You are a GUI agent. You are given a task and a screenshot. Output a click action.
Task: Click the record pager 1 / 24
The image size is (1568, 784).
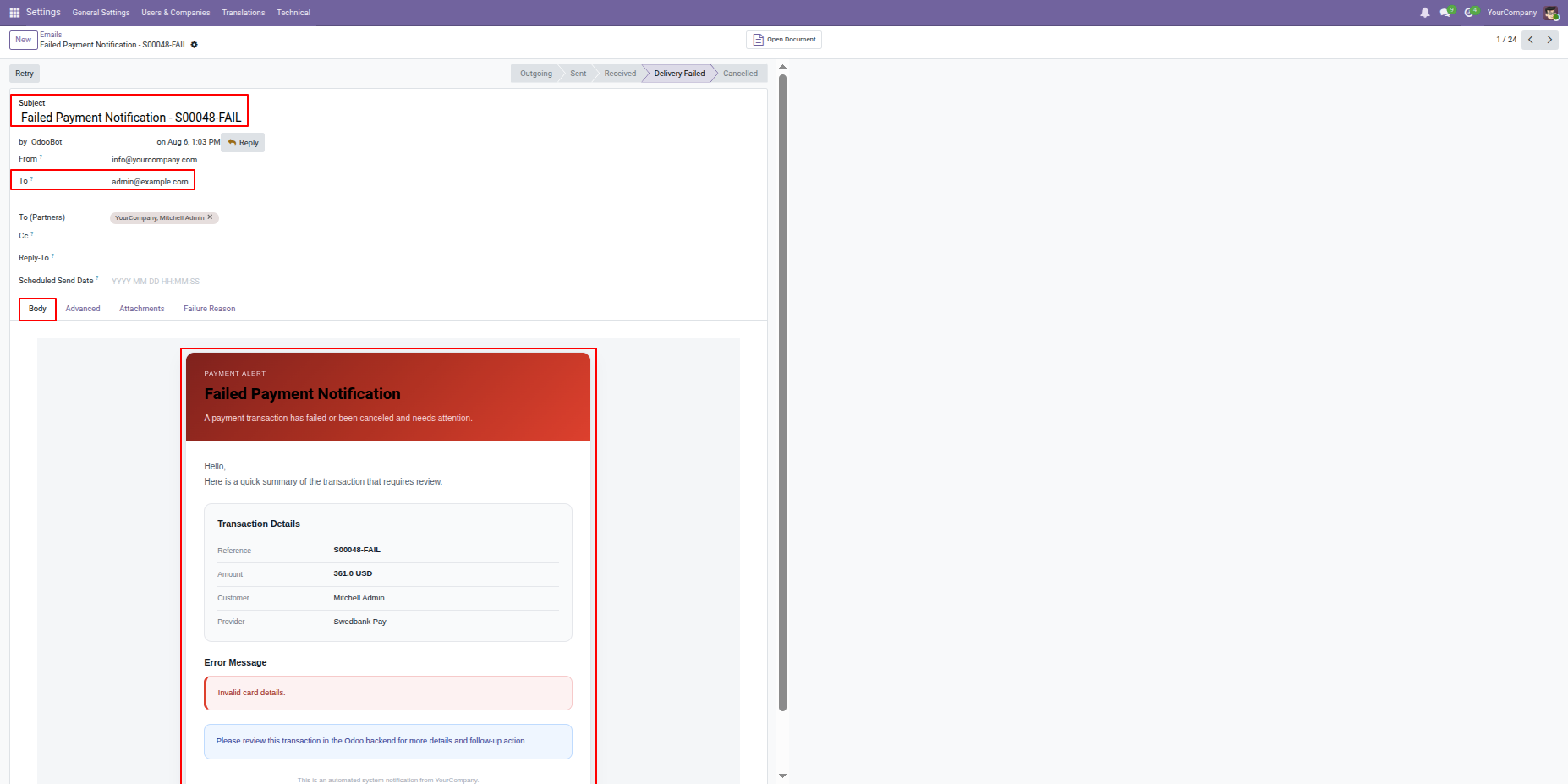coord(1506,40)
